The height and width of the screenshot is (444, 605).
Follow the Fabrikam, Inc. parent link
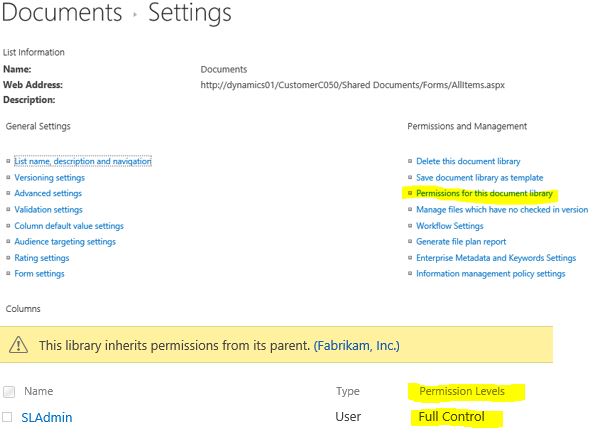(357, 345)
